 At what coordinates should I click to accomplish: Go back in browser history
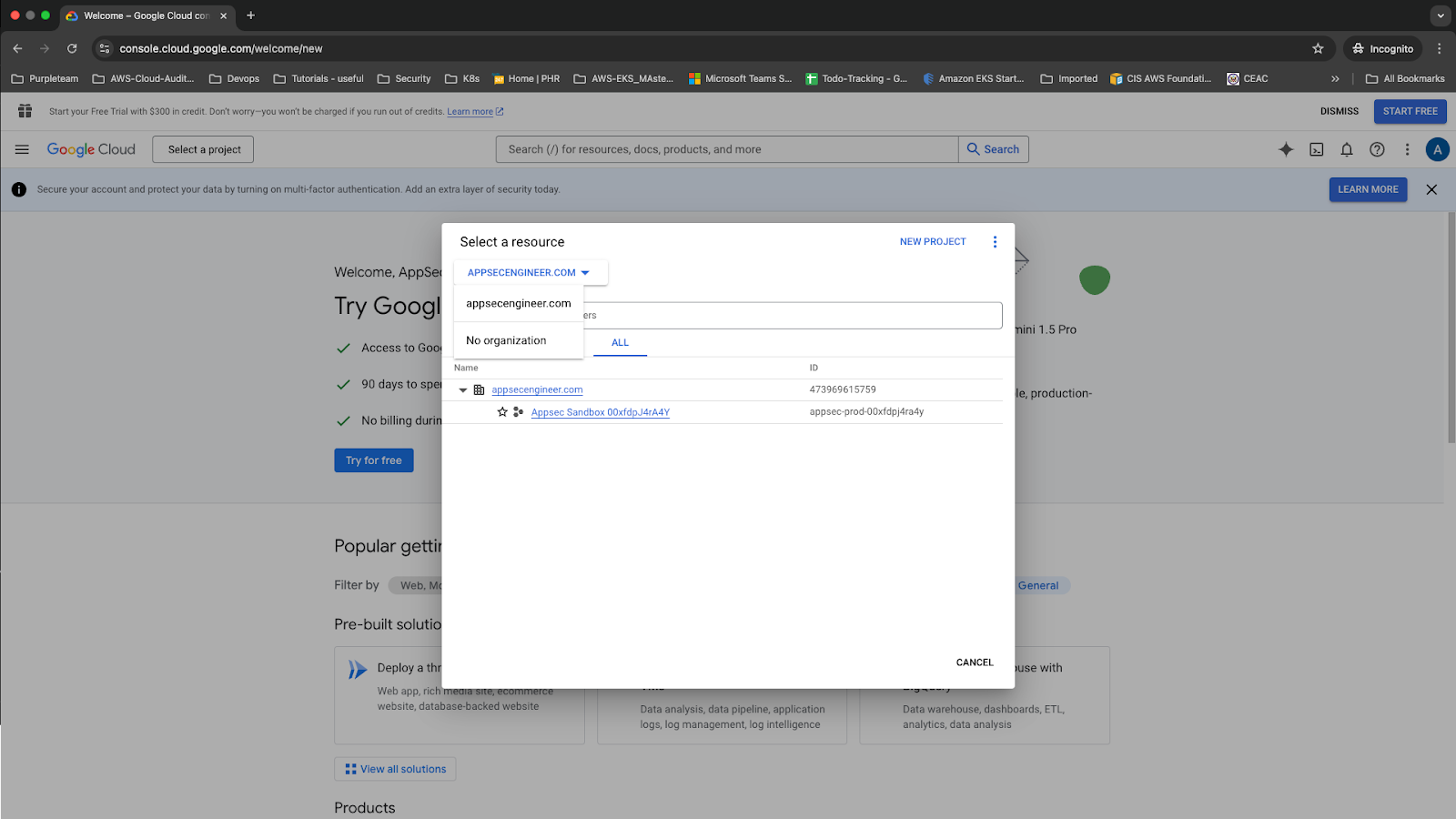(17, 48)
